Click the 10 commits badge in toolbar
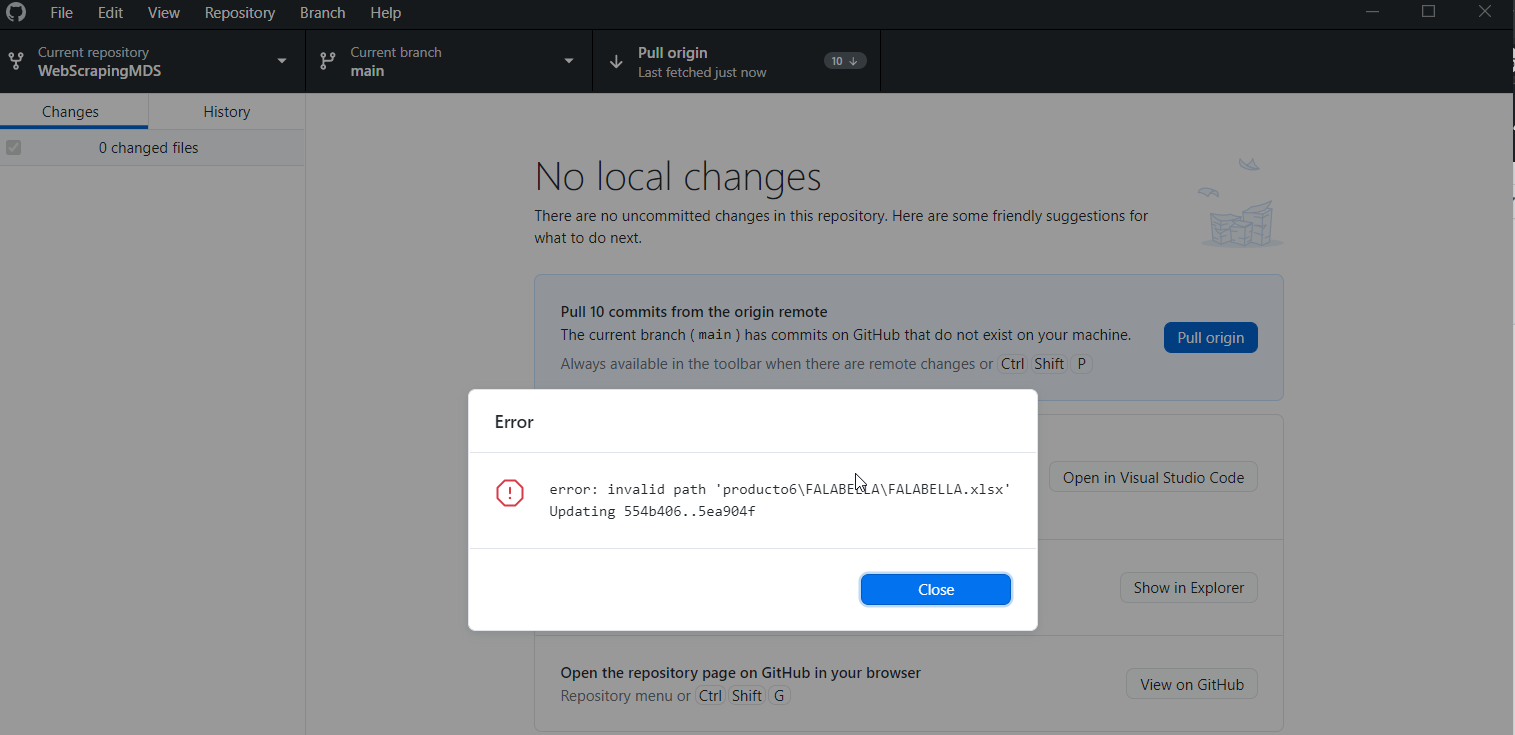The height and width of the screenshot is (735, 1515). (x=845, y=60)
